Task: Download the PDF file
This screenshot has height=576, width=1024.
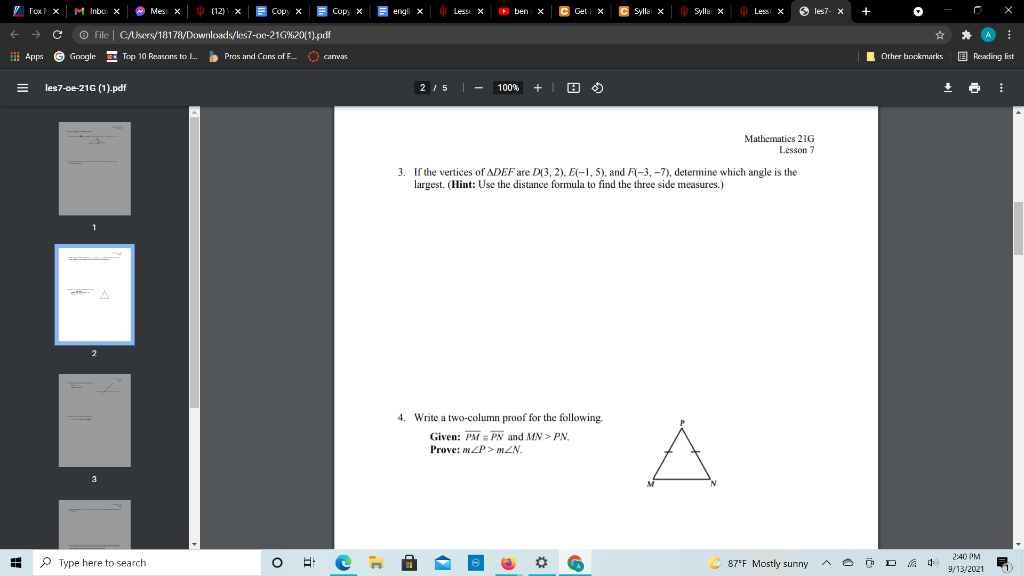Action: [948, 88]
